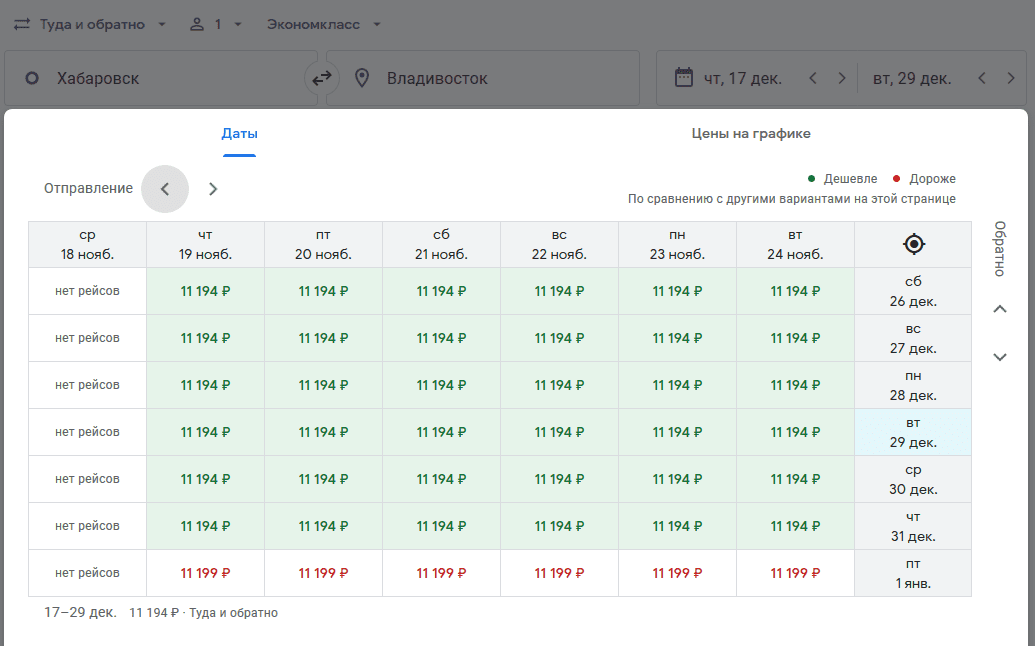
Task: Click the reset dates target icon
Action: [x=912, y=244]
